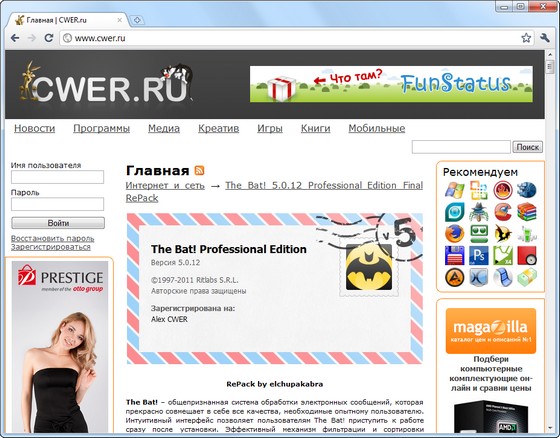Open the orange AIMP player icon
Viewport: 560px width, 438px height.
click(455, 277)
